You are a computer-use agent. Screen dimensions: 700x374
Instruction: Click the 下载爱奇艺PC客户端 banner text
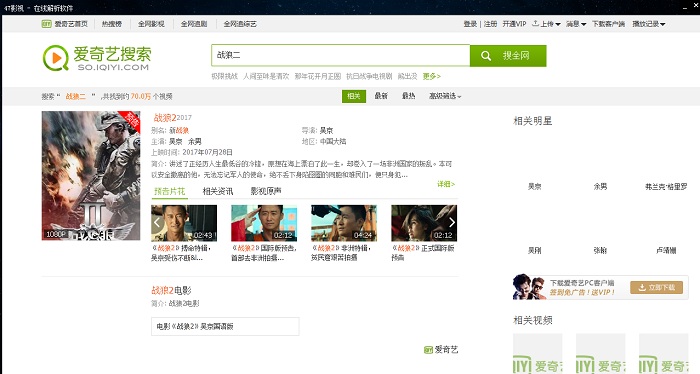(582, 283)
